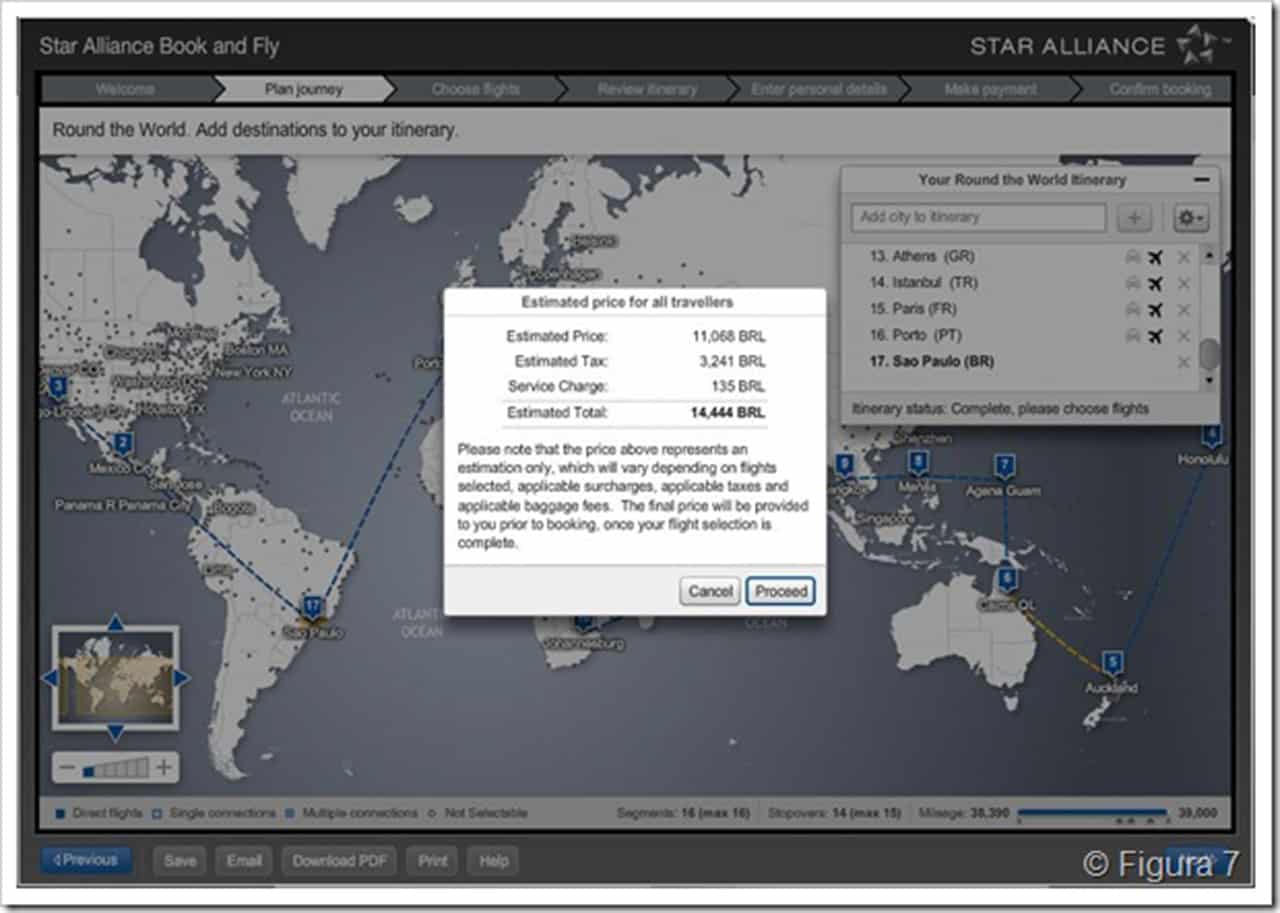This screenshot has width=1280, height=913.
Task: Click the itinerary list scroll-down arrow
Action: pyautogui.click(x=1209, y=381)
